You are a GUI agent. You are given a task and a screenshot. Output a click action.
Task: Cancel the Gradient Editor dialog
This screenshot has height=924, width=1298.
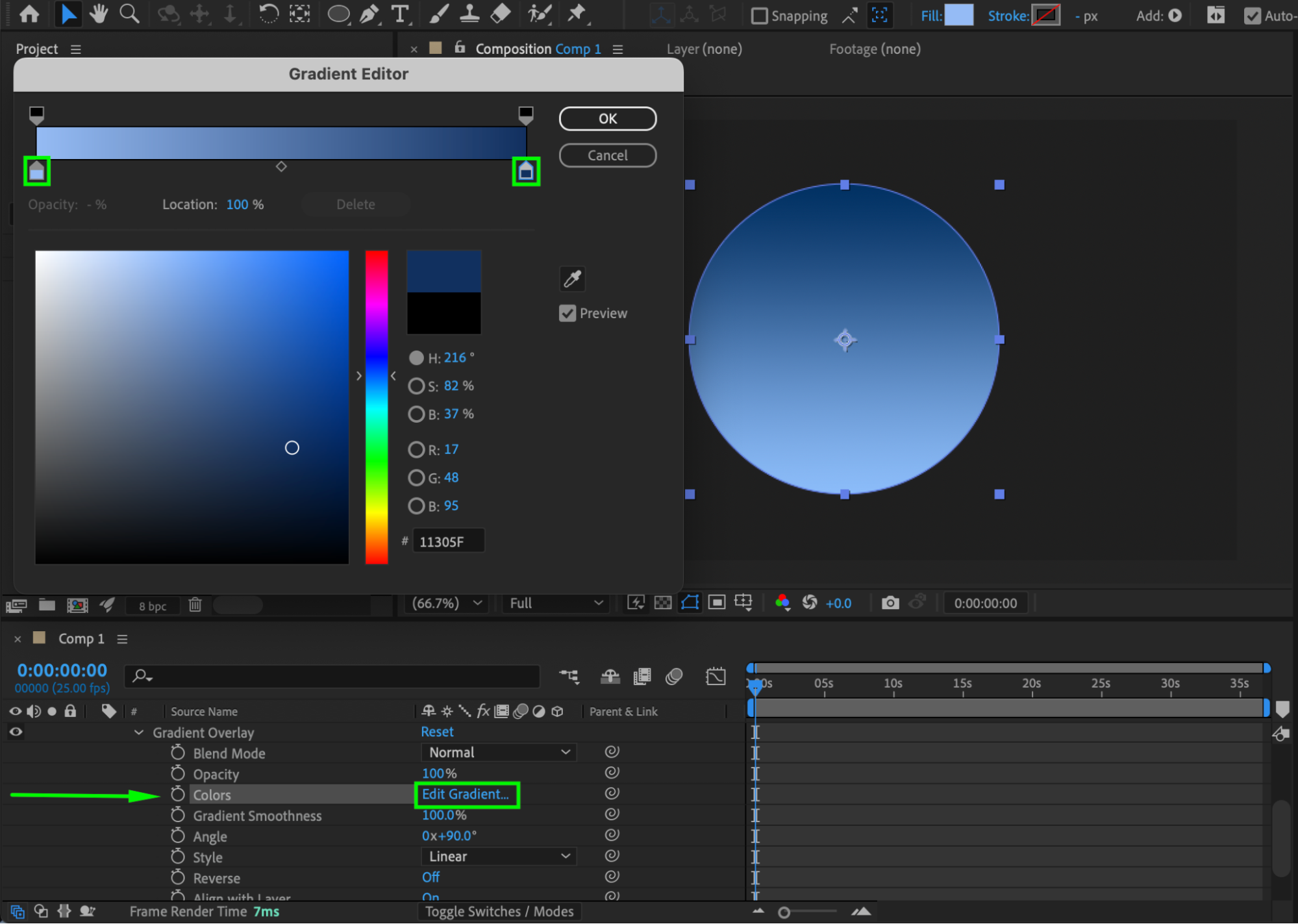(608, 156)
